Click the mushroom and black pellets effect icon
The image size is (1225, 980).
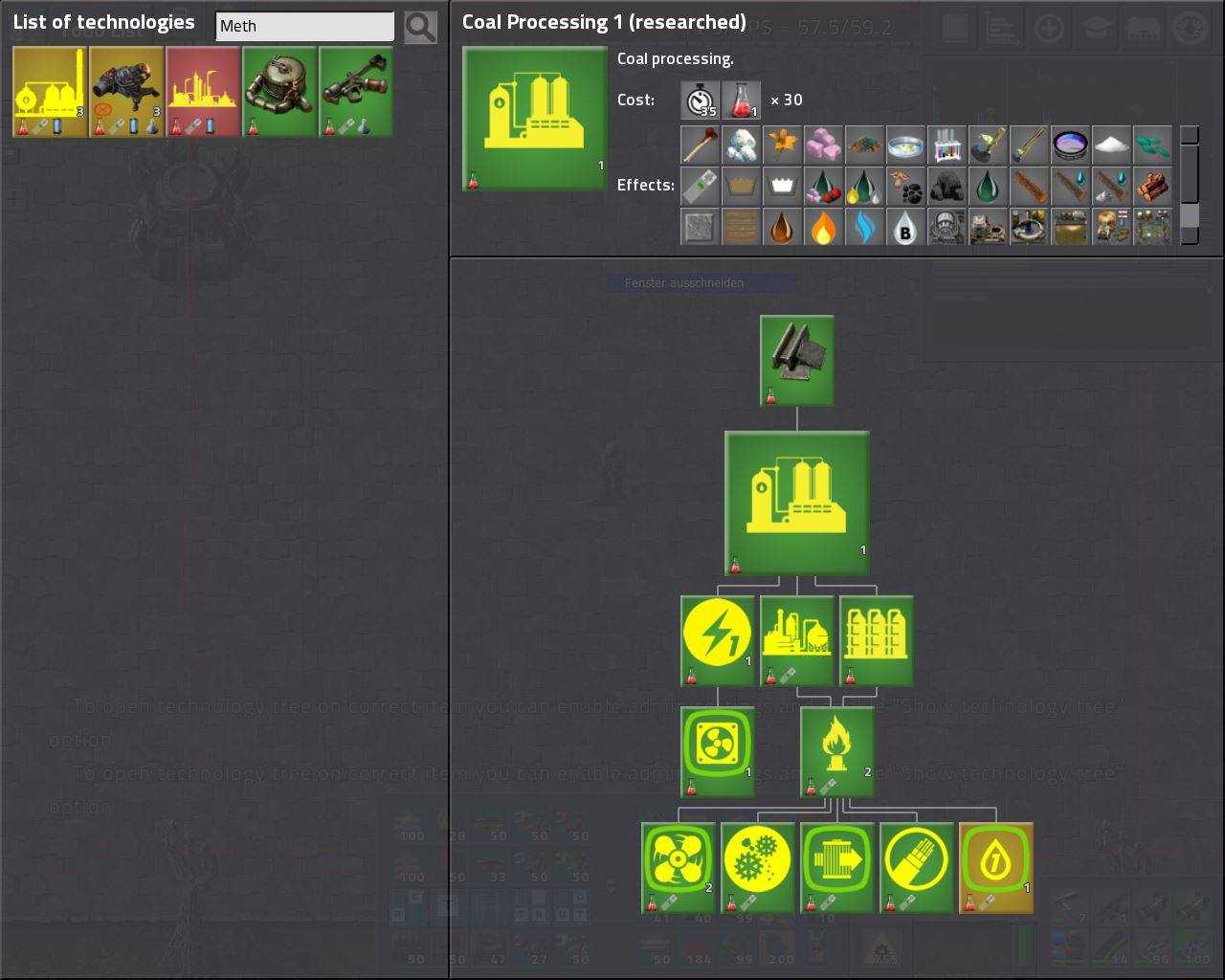coord(905,187)
